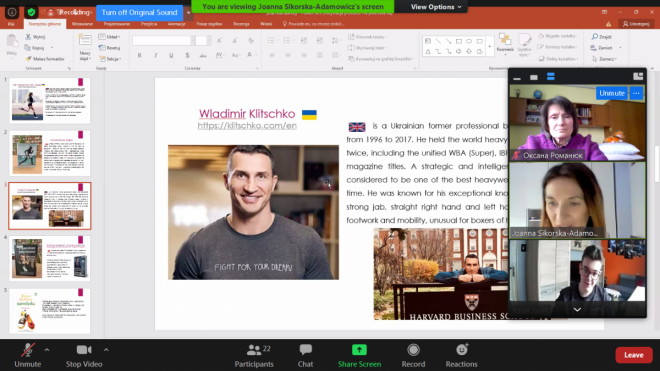Screen dimensions: 660x371
Task: Click the Kopiuj copy icon
Action: 28,48
